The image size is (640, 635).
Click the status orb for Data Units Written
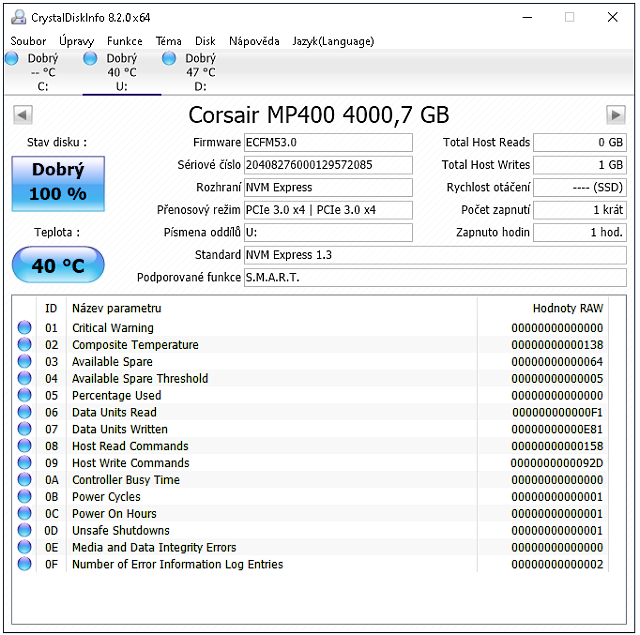(24, 429)
